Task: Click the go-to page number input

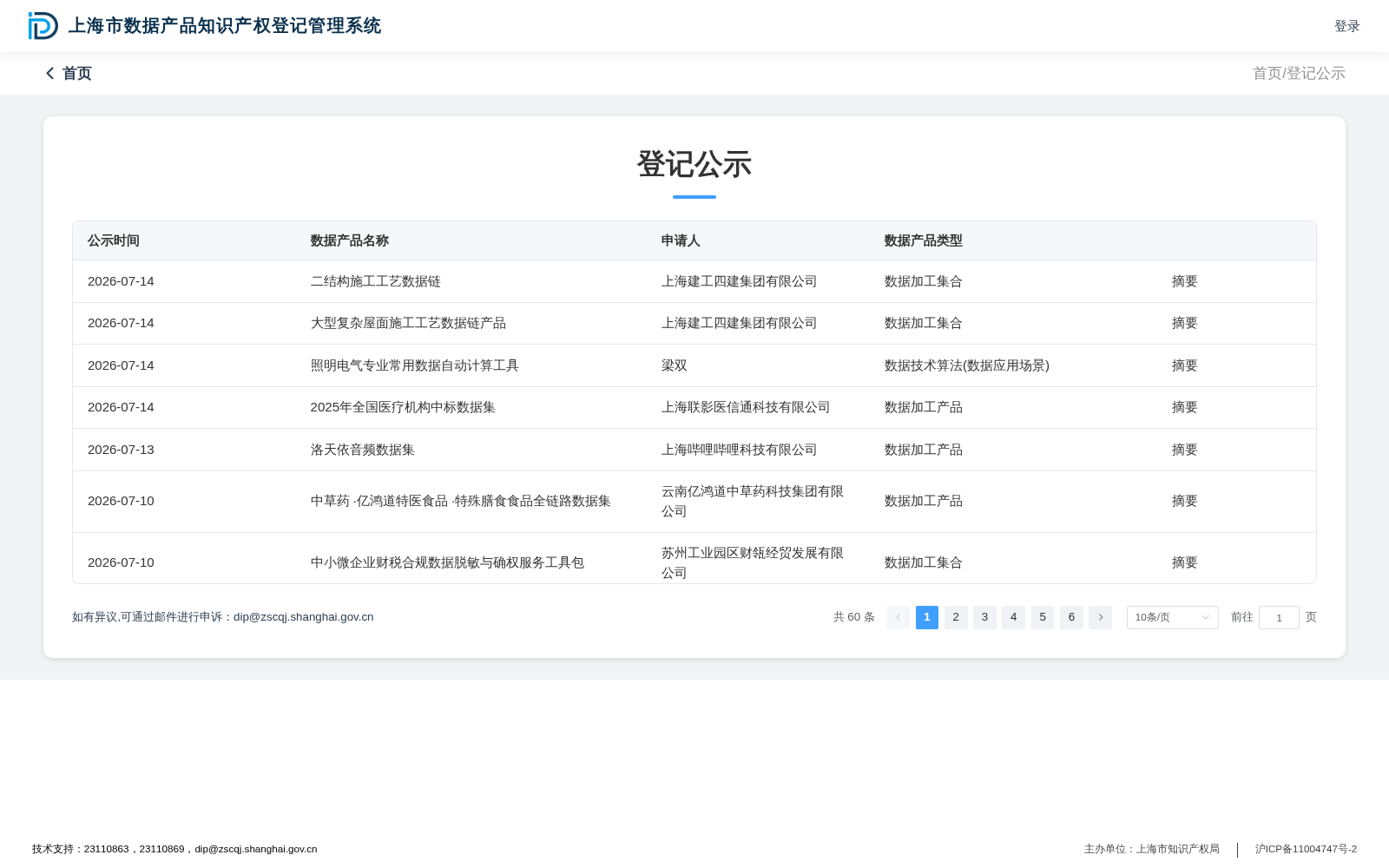Action: click(x=1279, y=617)
